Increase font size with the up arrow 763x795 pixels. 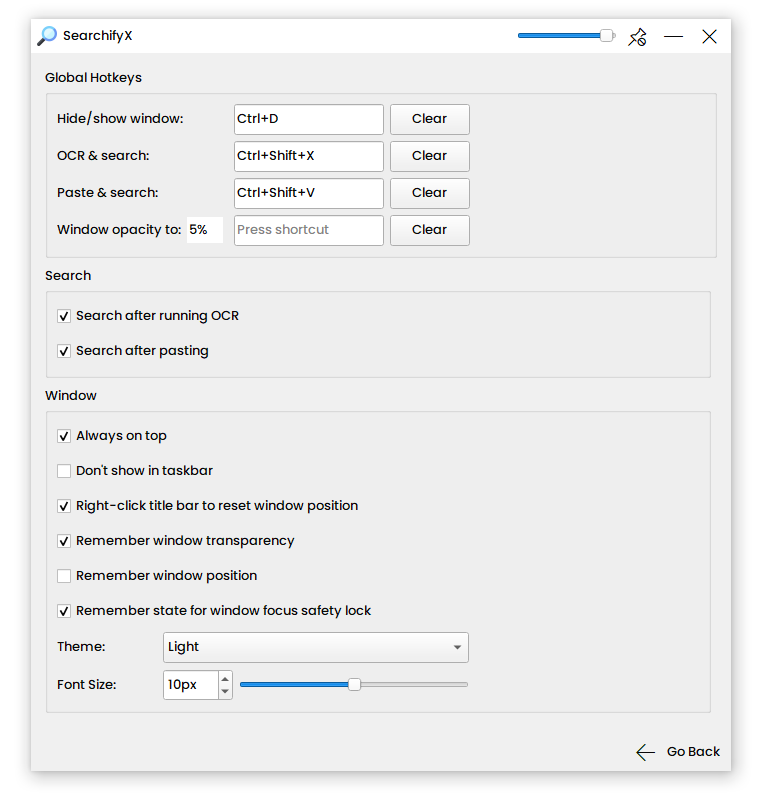[x=225, y=678]
